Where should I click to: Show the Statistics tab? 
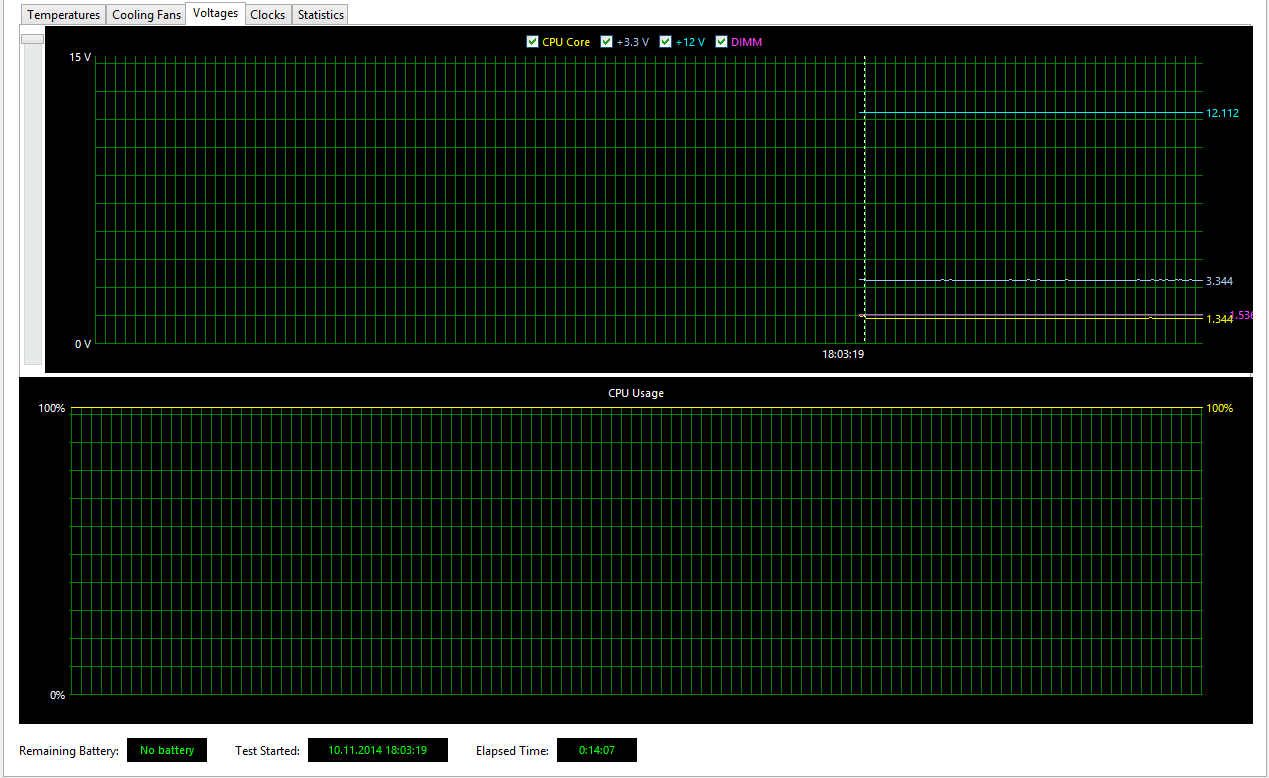pyautogui.click(x=320, y=15)
